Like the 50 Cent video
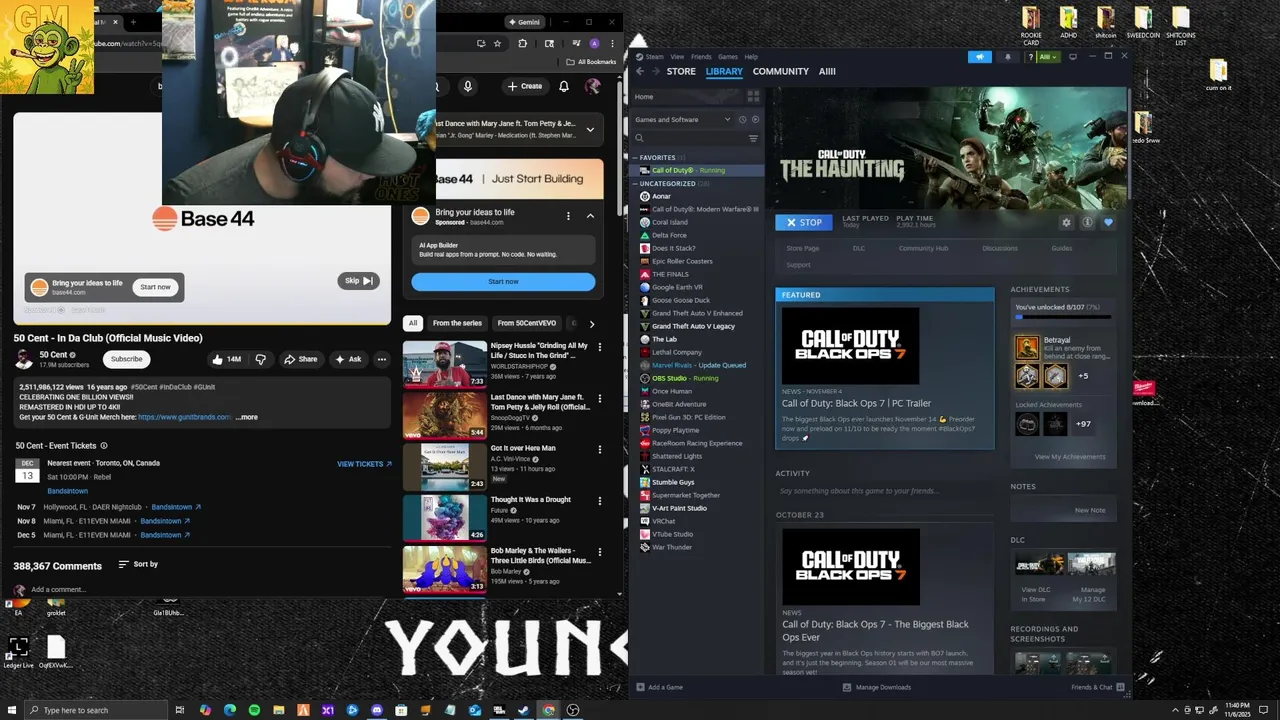 click(226, 359)
